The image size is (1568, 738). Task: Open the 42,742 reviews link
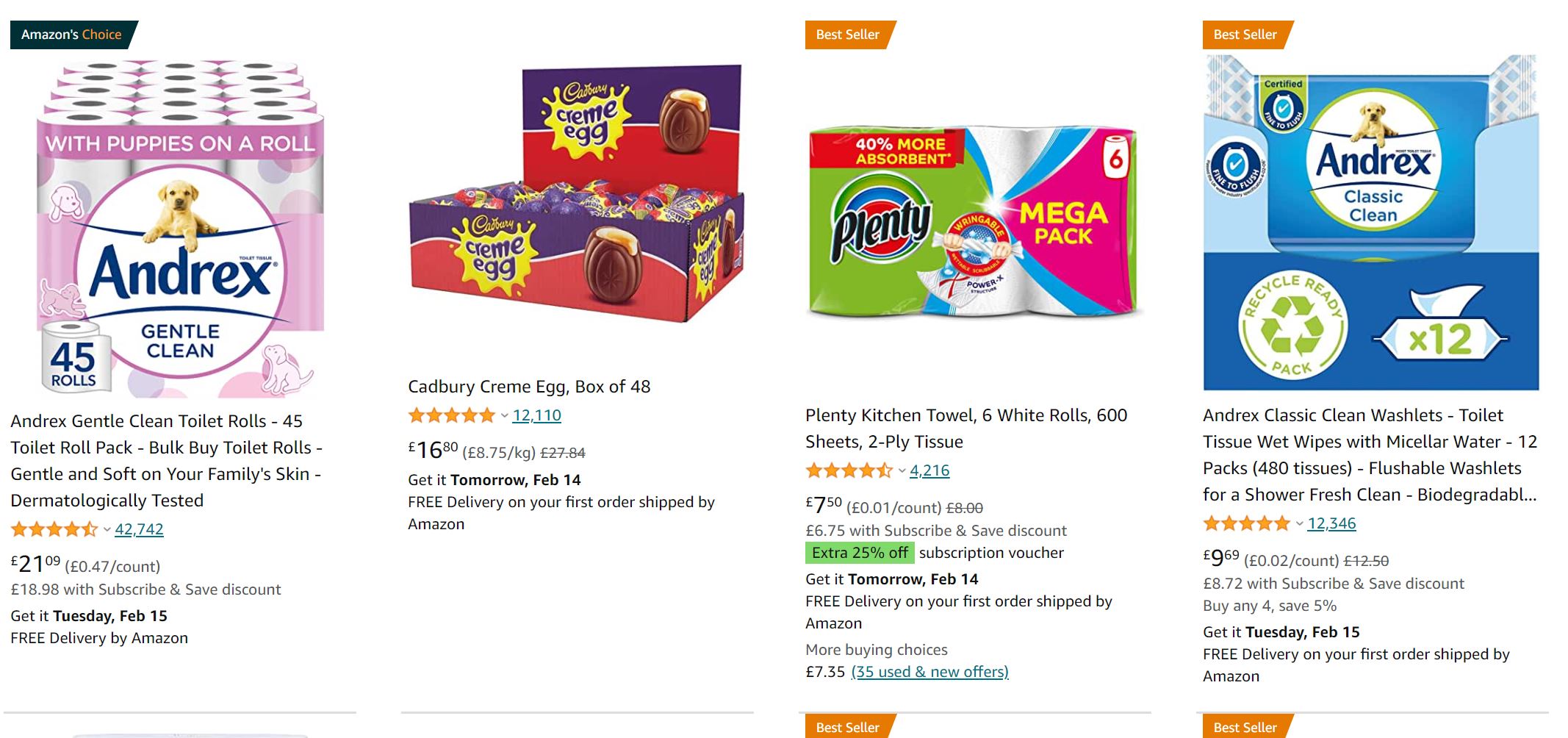(x=139, y=529)
